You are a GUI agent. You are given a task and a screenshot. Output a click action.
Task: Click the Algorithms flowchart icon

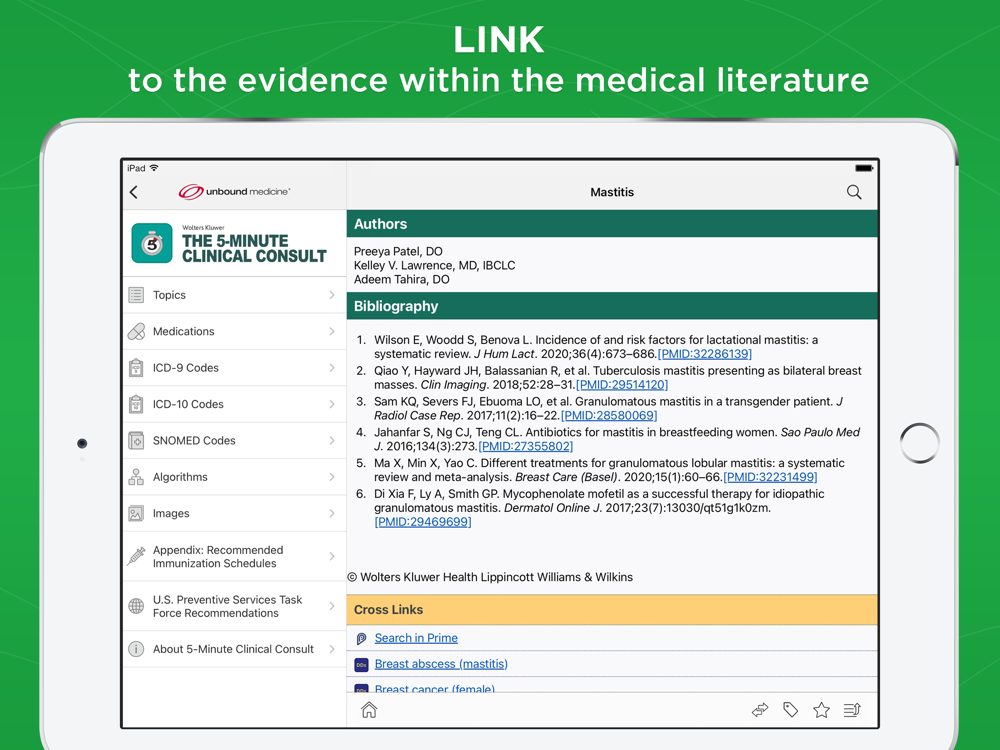(136, 476)
